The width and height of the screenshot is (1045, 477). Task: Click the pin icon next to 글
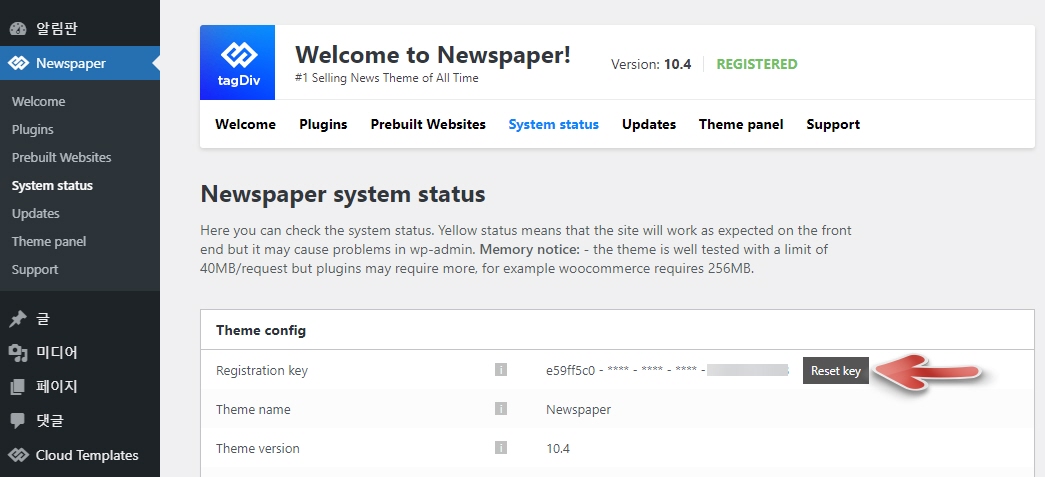18,319
